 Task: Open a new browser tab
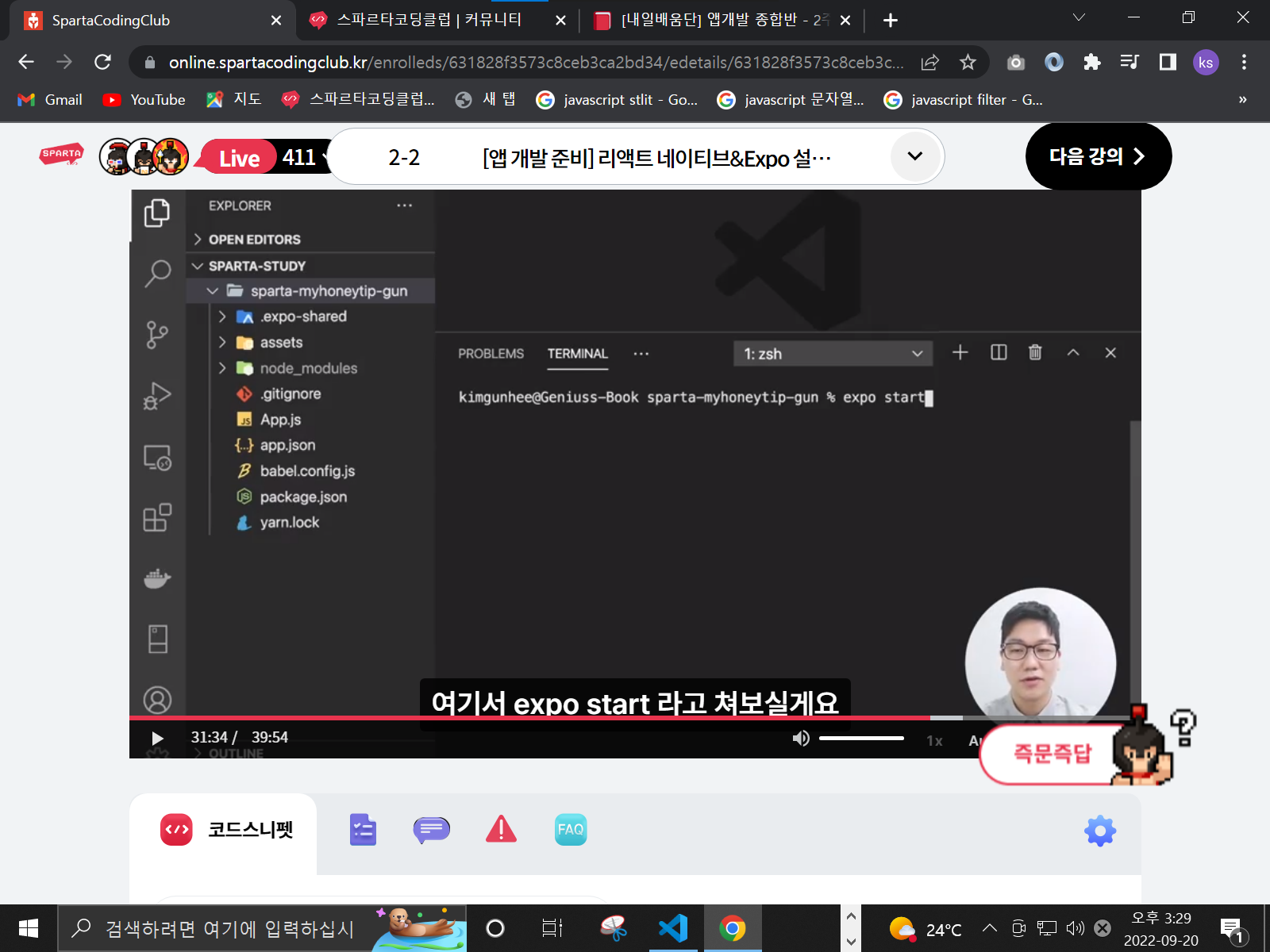(891, 21)
